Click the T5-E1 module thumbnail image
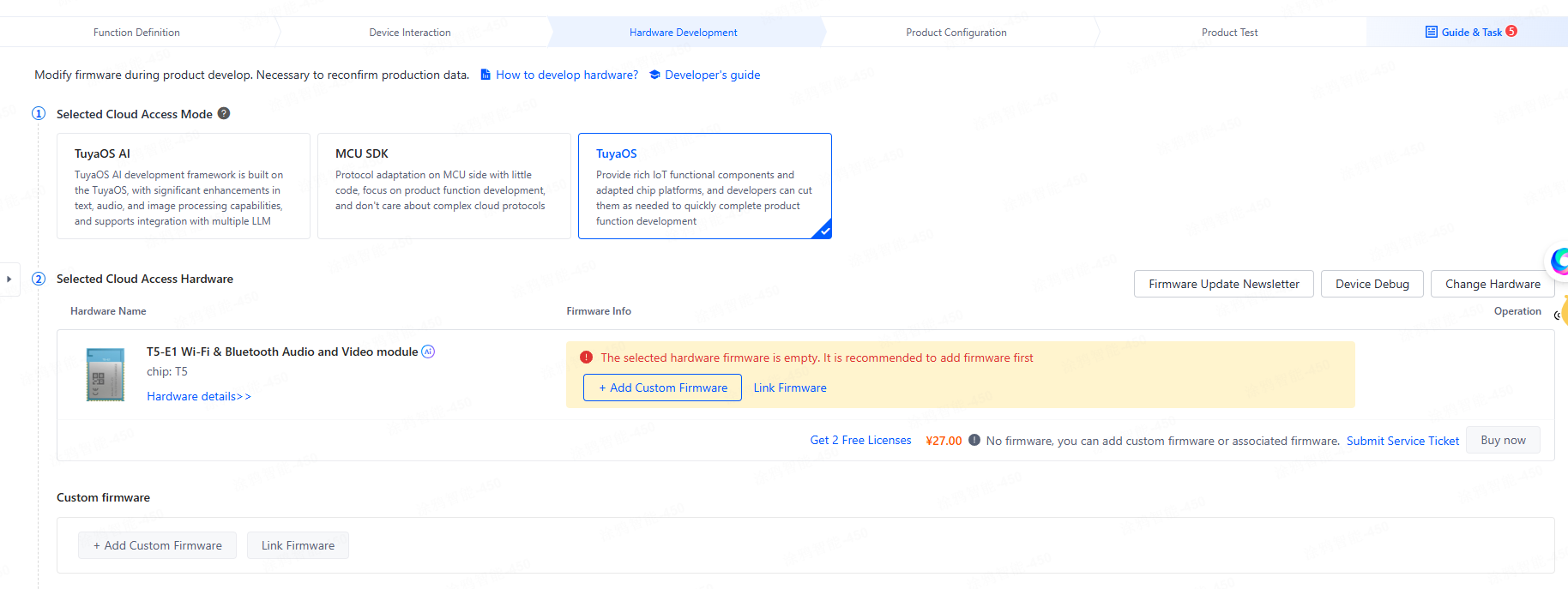The height and width of the screenshot is (589, 1568). tap(106, 374)
